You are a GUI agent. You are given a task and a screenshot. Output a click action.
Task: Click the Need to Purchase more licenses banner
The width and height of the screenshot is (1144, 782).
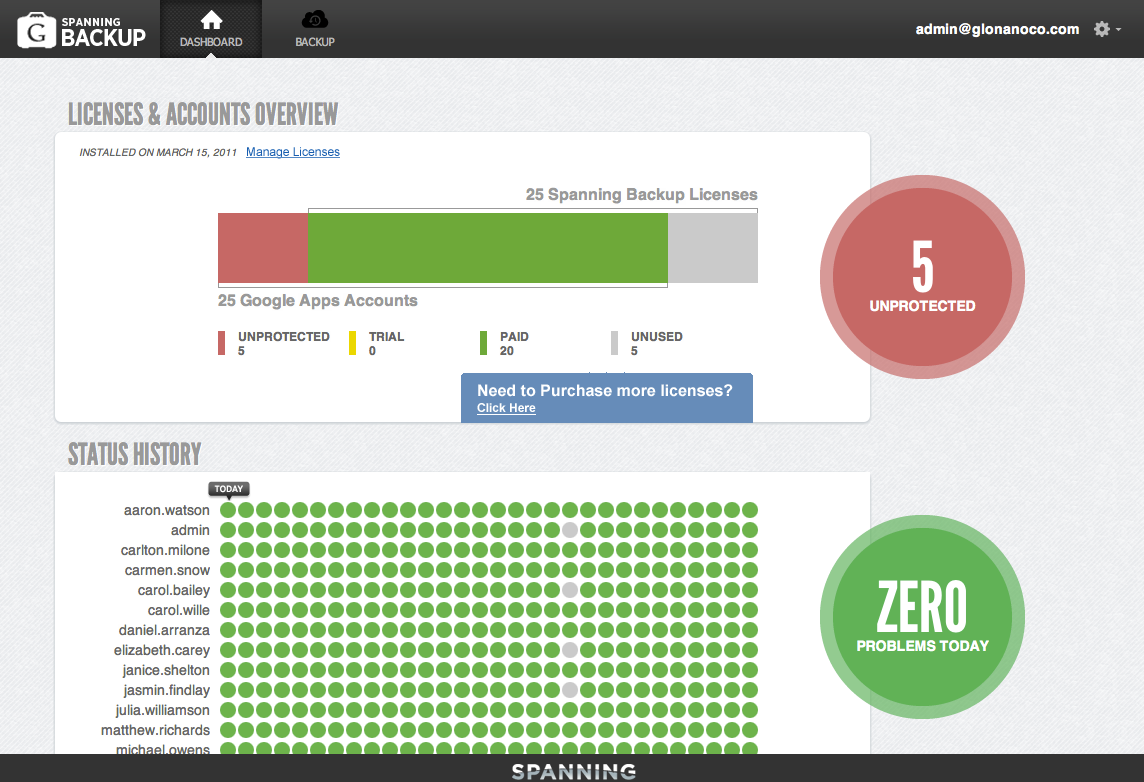(606, 398)
